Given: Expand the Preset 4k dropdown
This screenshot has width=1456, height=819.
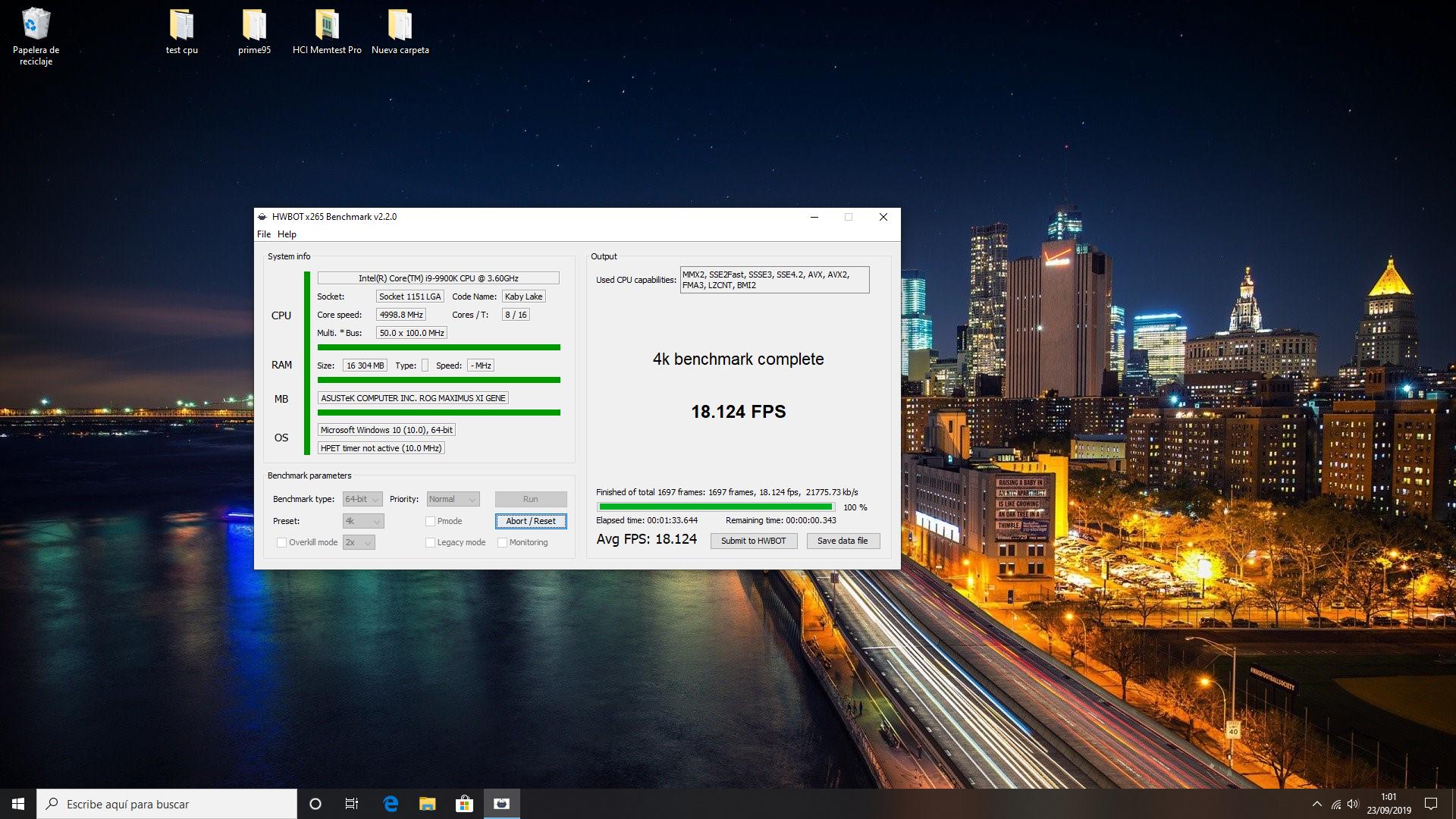Looking at the screenshot, I should pos(363,521).
